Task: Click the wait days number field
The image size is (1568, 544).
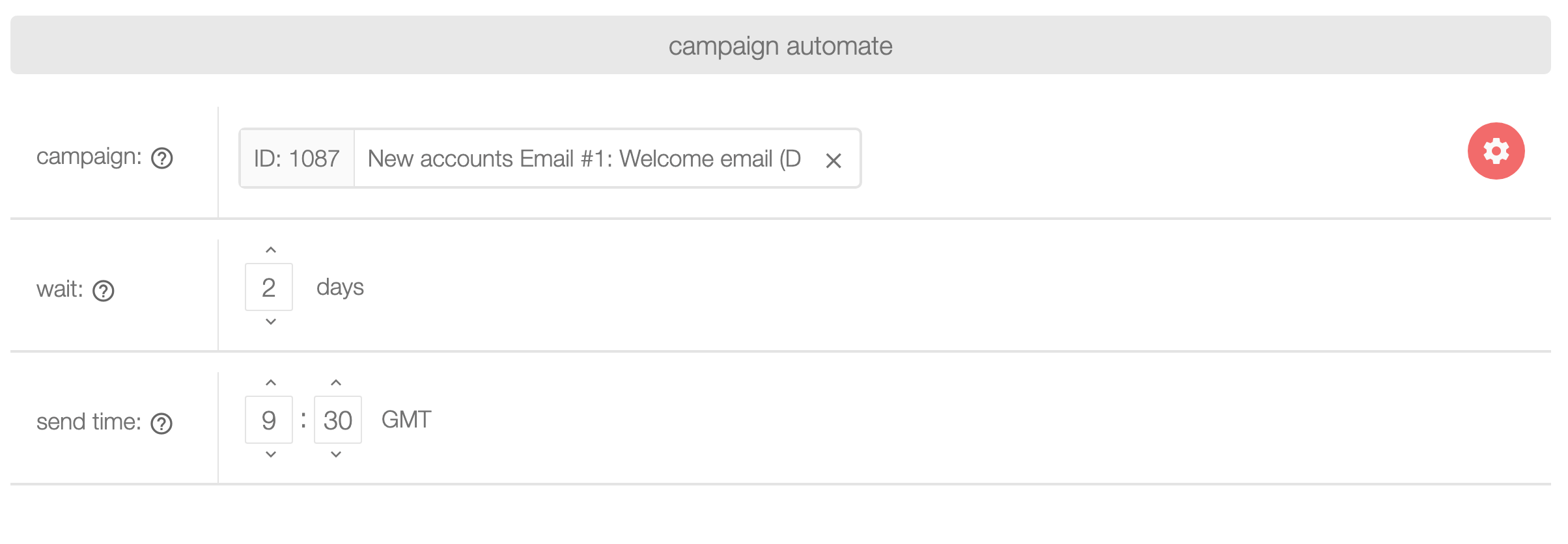Action: pyautogui.click(x=269, y=287)
